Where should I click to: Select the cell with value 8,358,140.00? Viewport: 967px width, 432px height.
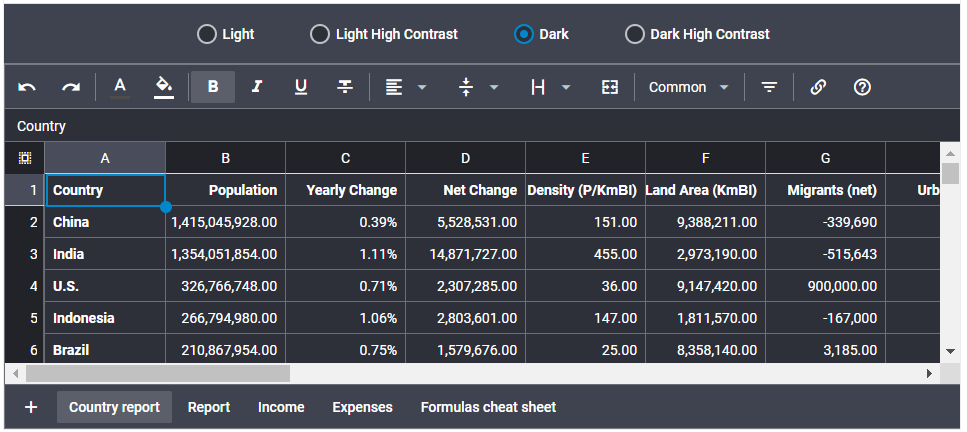click(706, 349)
